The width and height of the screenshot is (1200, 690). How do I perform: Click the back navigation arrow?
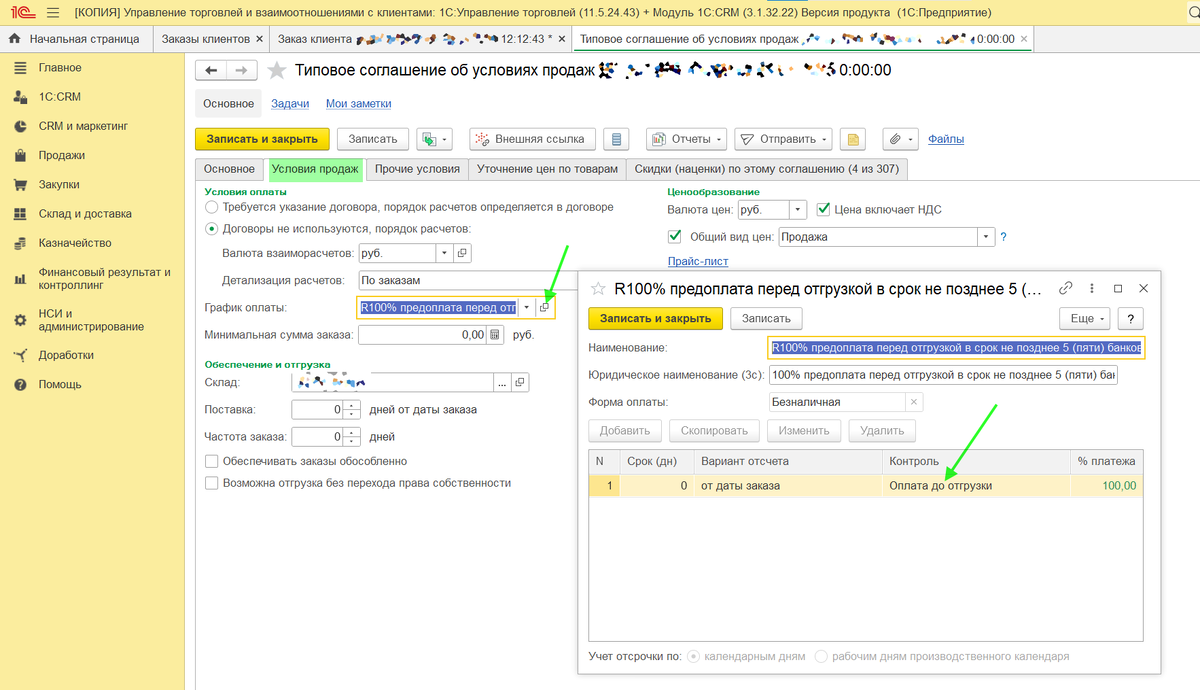[x=212, y=71]
